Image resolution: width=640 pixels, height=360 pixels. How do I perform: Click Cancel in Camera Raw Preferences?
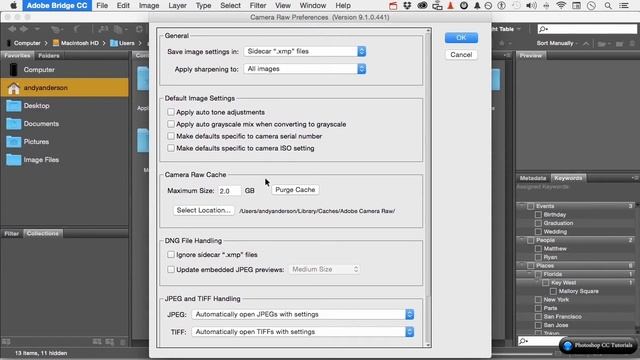tap(461, 55)
